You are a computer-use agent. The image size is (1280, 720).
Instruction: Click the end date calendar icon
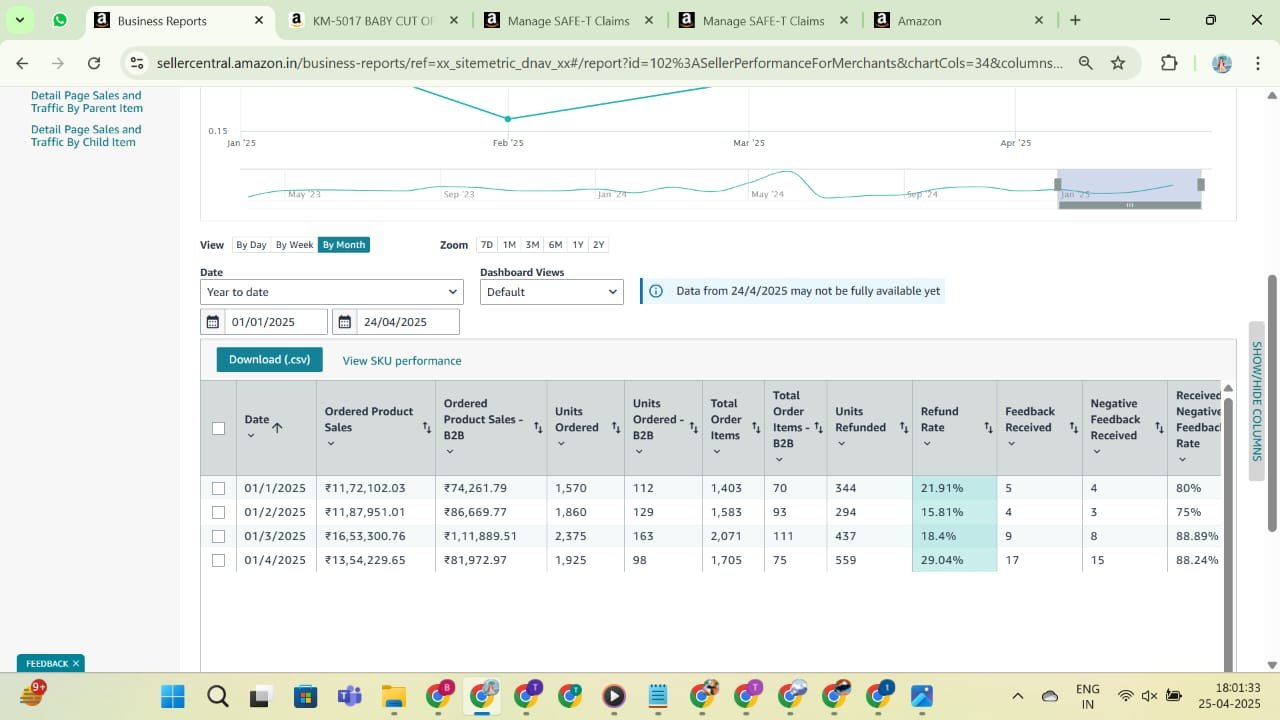point(344,322)
